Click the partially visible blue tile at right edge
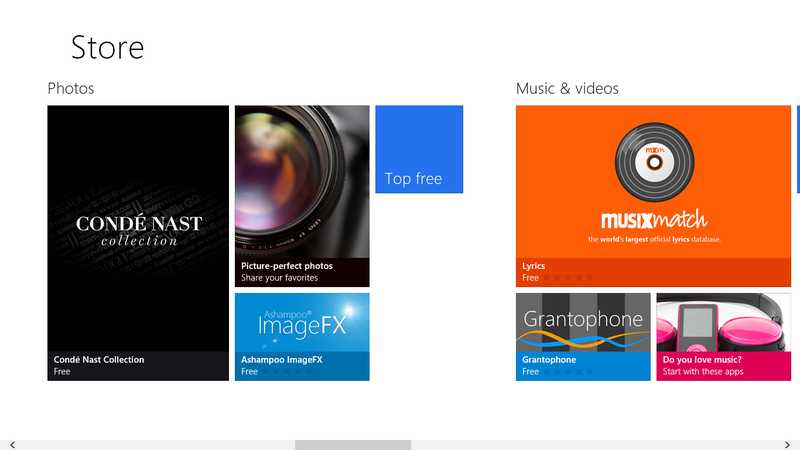 coord(798,149)
